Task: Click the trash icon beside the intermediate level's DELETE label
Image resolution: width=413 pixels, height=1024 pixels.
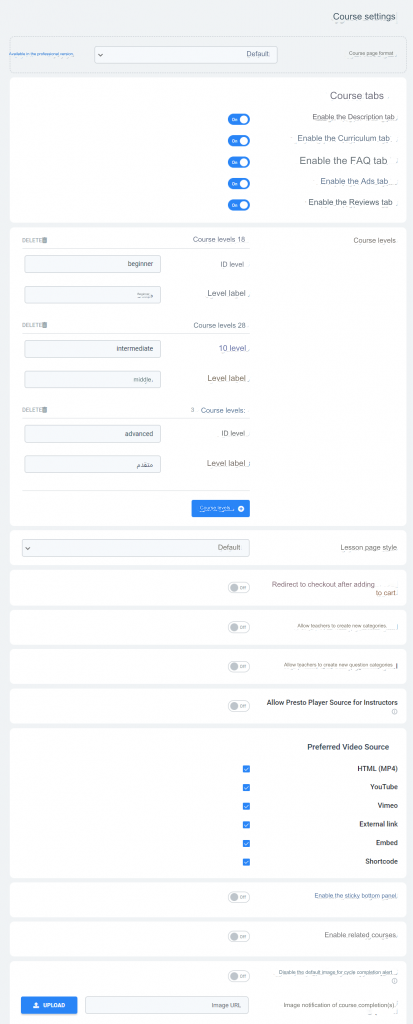Action: click(x=45, y=325)
